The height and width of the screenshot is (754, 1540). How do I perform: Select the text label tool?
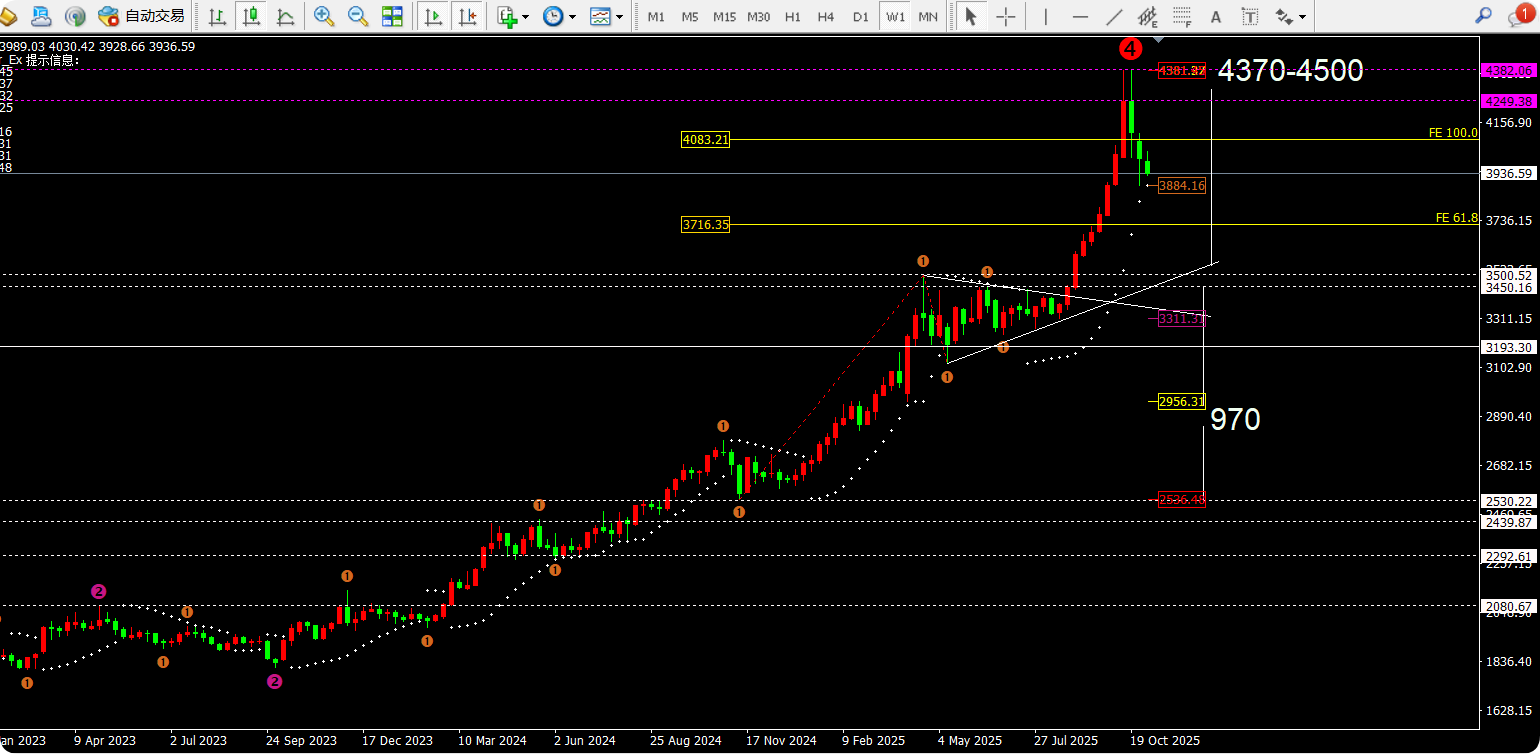point(1250,16)
